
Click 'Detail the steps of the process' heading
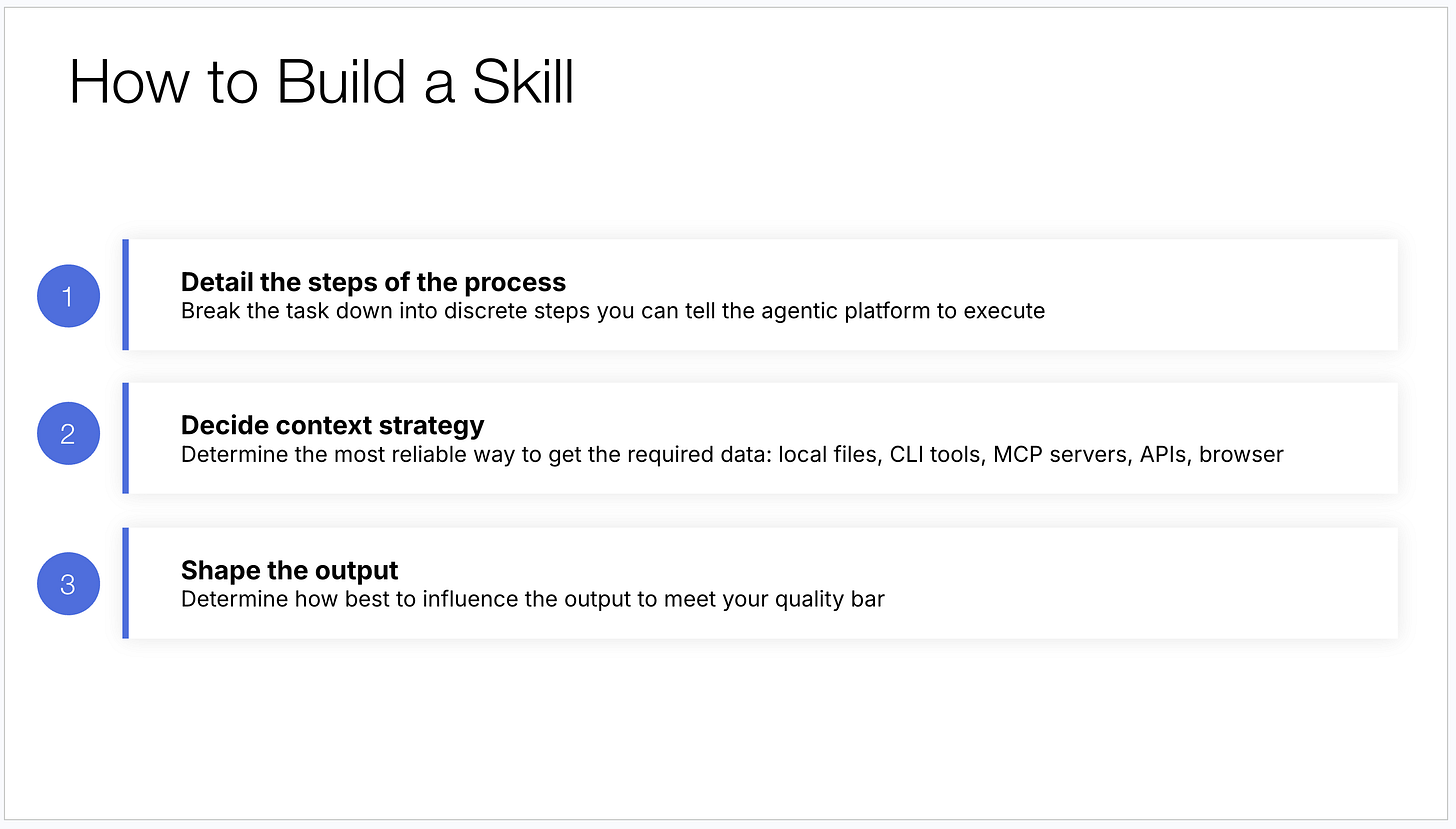point(373,282)
